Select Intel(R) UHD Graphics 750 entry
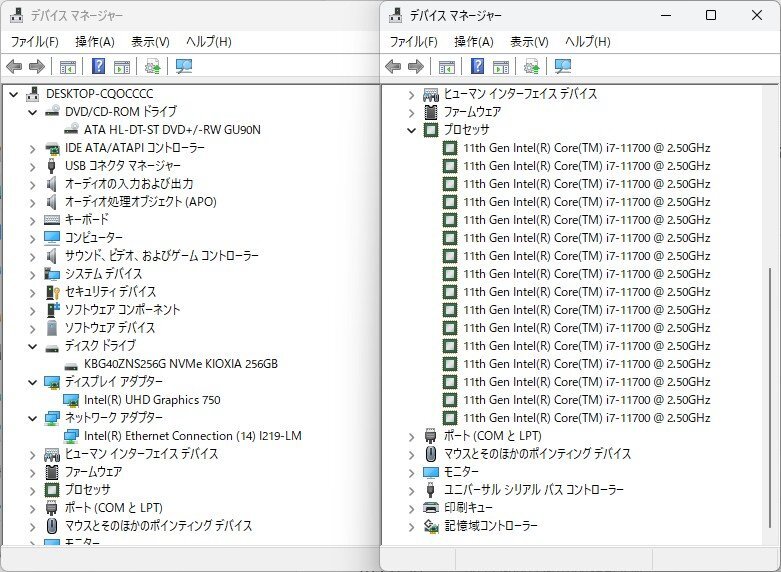The height and width of the screenshot is (572, 781). pyautogui.click(x=152, y=400)
